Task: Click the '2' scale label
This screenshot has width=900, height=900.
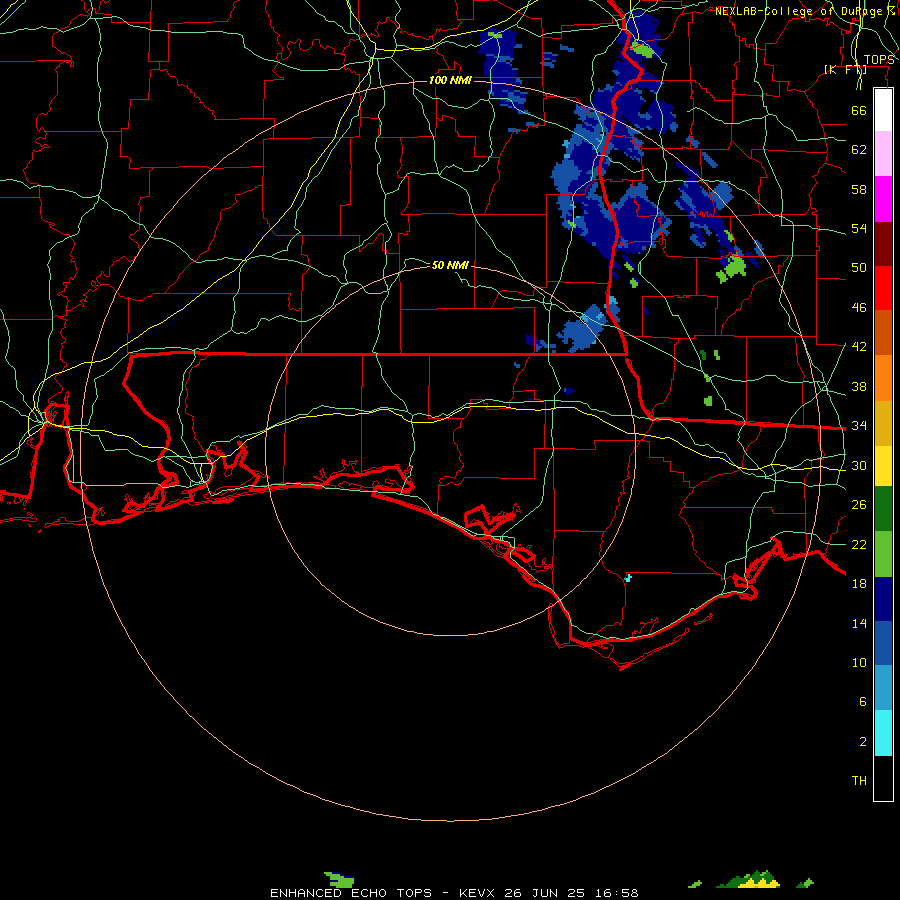Action: pyautogui.click(x=863, y=742)
